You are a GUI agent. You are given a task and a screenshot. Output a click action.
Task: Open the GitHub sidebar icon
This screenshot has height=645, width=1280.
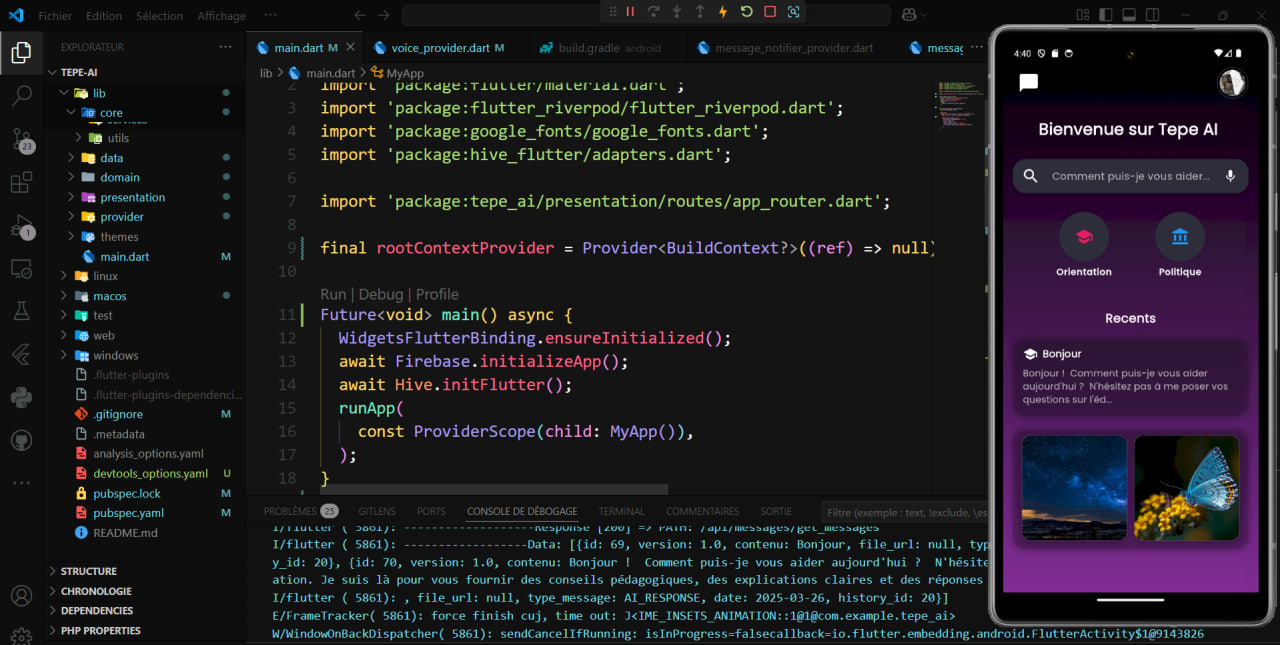click(21, 440)
